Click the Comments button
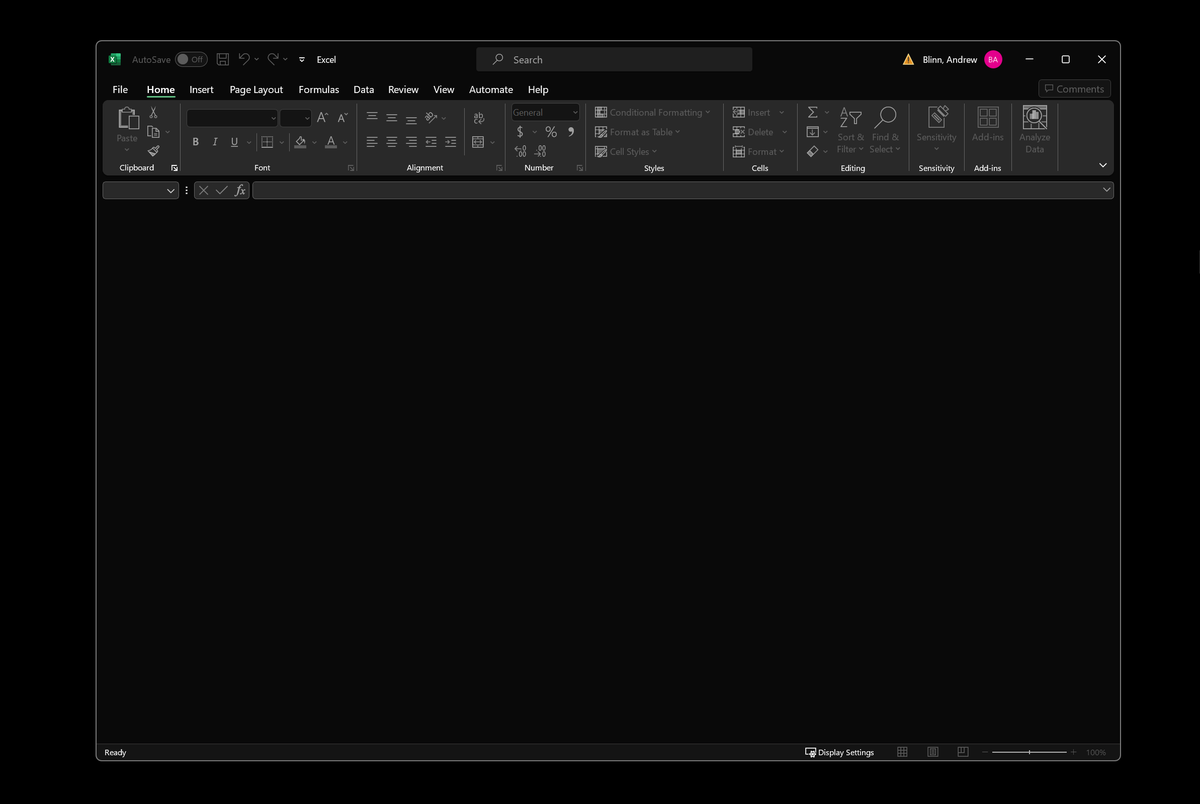This screenshot has height=804, width=1200. point(1075,89)
